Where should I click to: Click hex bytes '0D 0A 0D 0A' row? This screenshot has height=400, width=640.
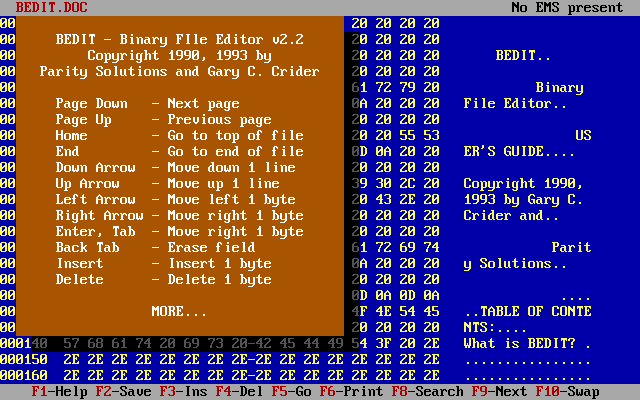[396, 296]
